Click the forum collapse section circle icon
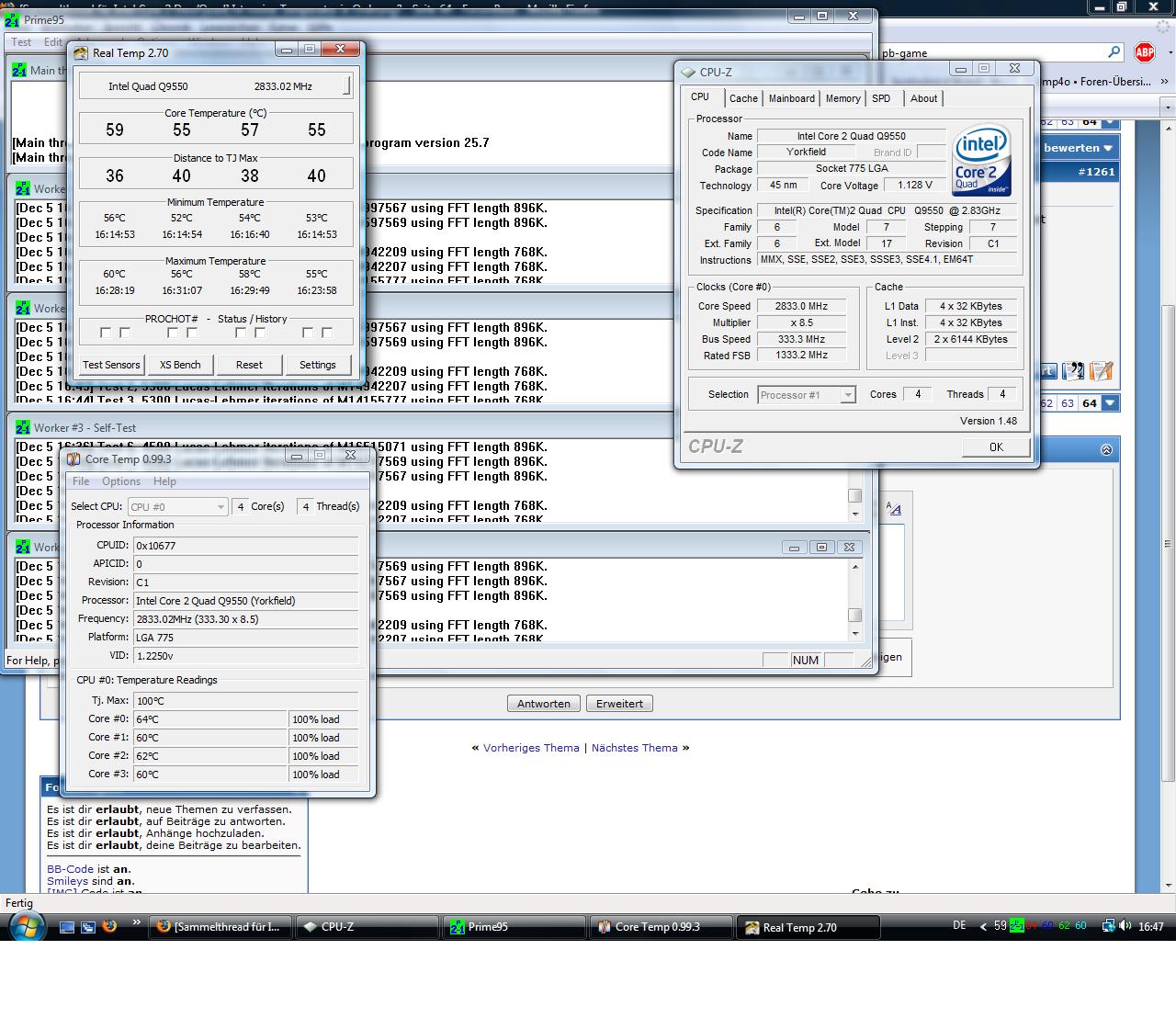The width and height of the screenshot is (1176, 1029). coord(1106,449)
